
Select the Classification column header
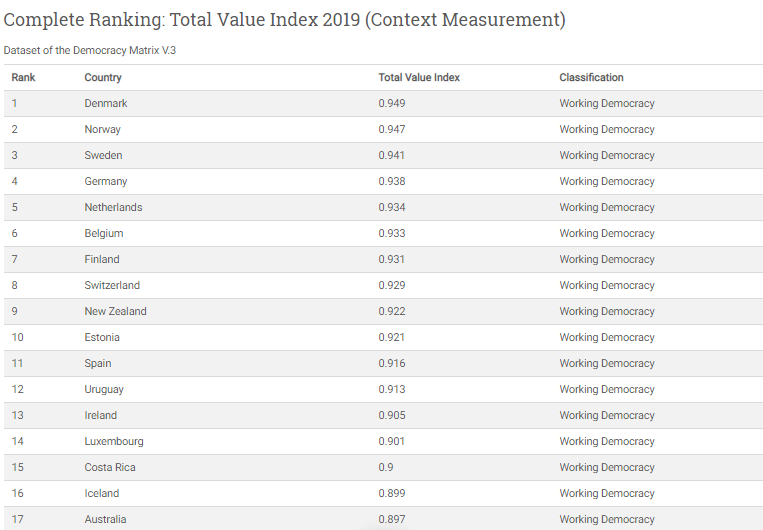[591, 77]
